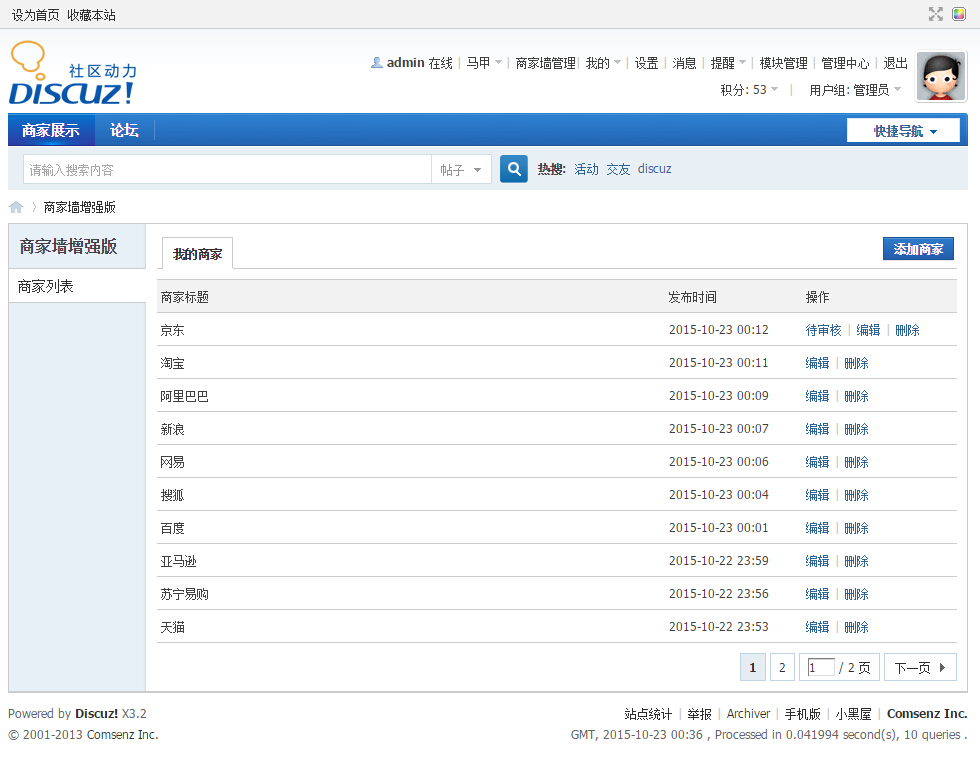Click 编辑 link for 淘宝 row
Image resolution: width=980 pixels, height=758 pixels.
[x=817, y=363]
